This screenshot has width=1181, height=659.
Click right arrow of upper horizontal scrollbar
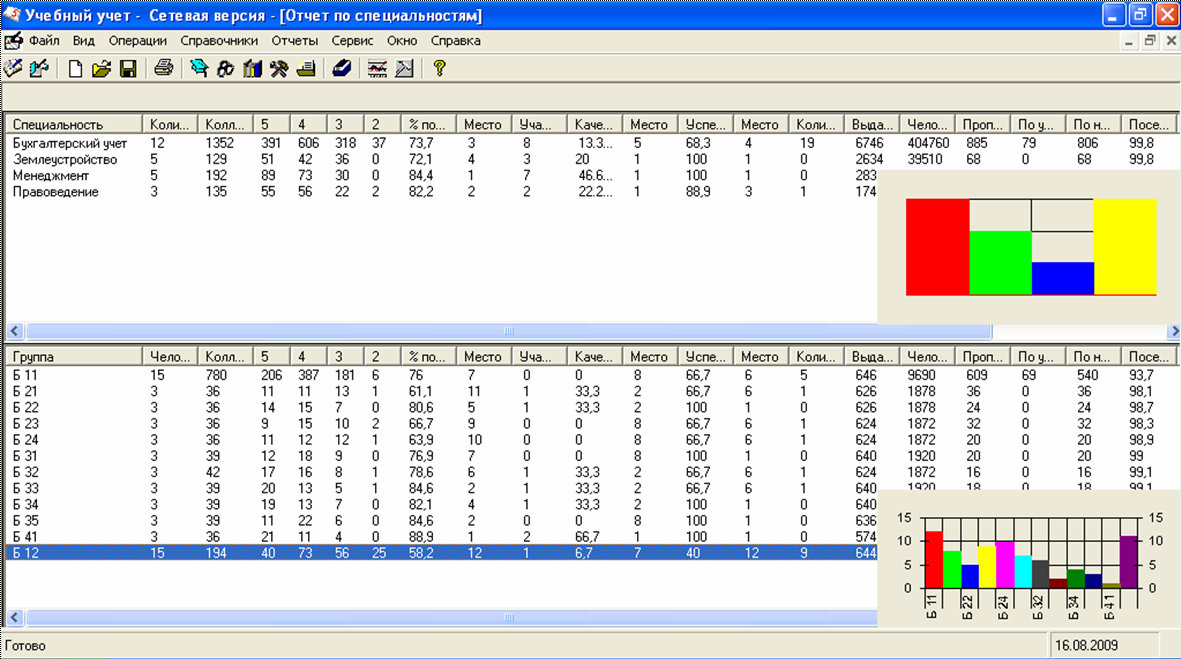[x=1173, y=331]
